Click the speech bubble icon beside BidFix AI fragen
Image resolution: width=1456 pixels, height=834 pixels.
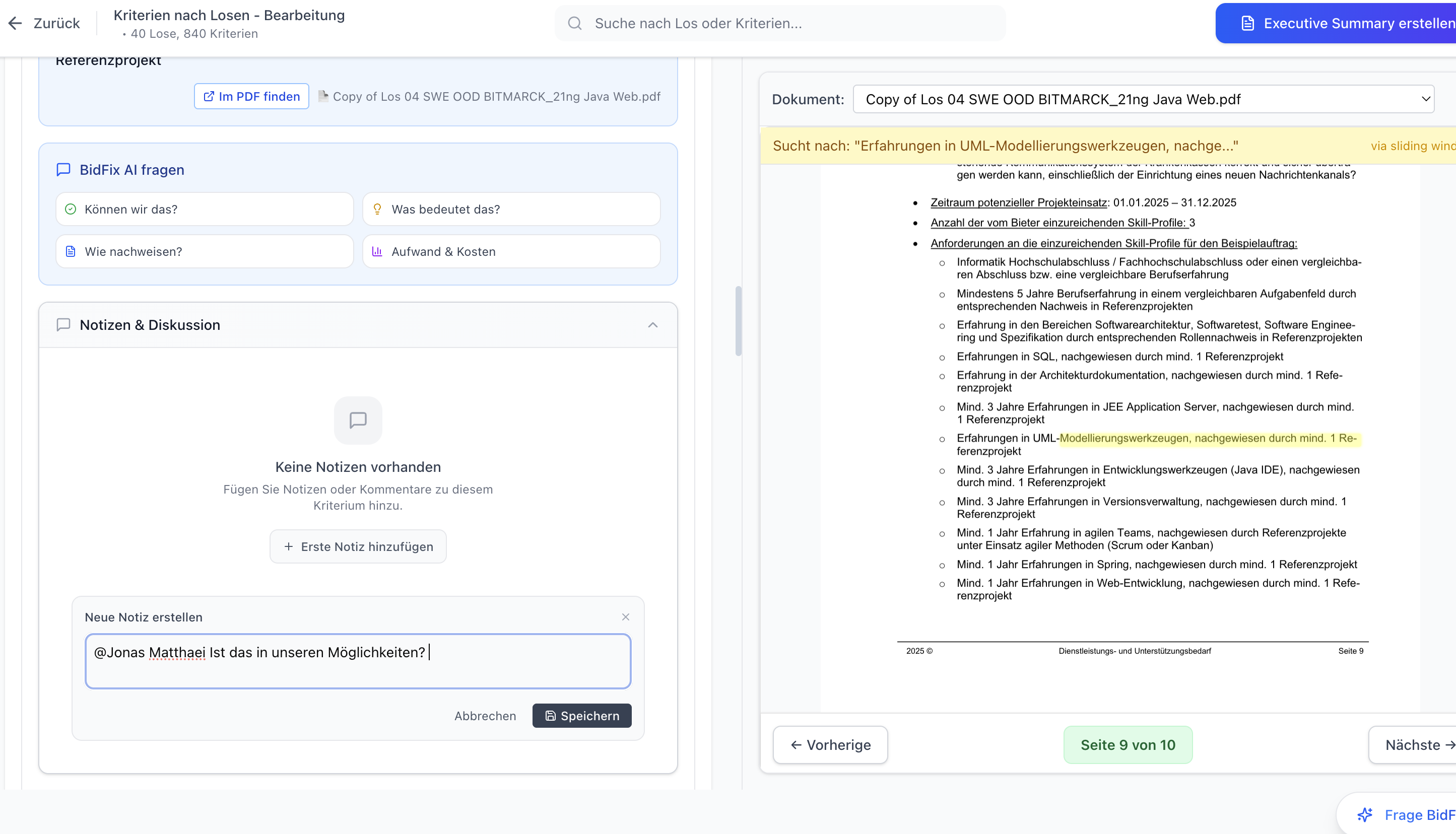63,170
